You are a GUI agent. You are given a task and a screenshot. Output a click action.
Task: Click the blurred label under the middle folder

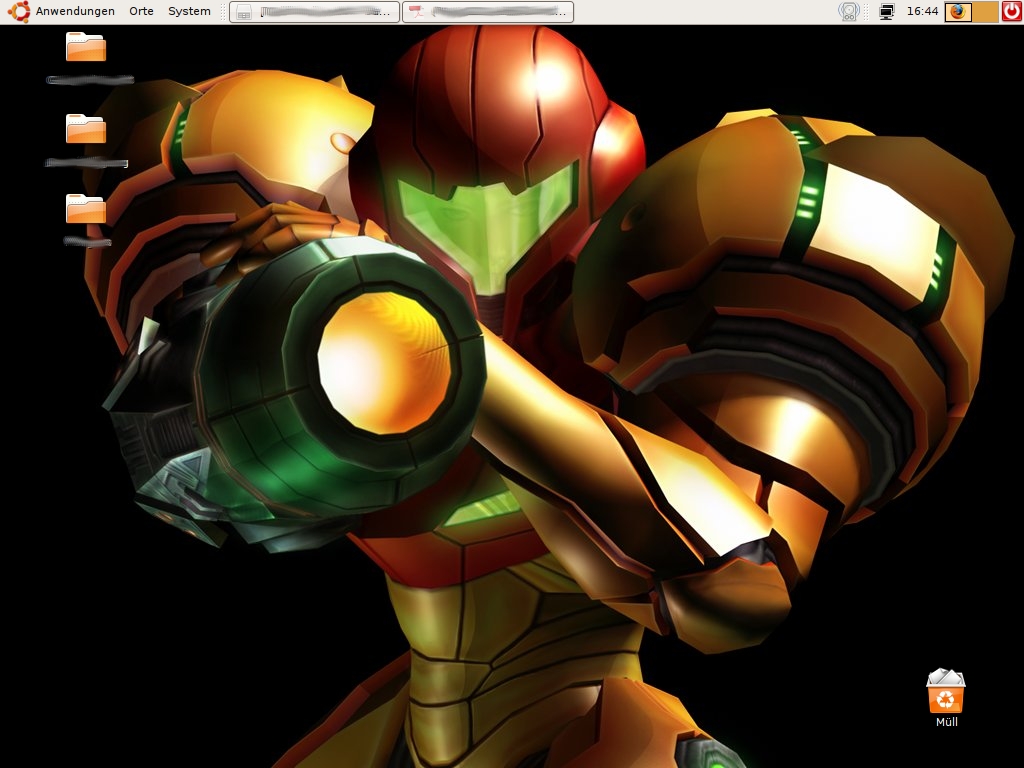[x=86, y=162]
